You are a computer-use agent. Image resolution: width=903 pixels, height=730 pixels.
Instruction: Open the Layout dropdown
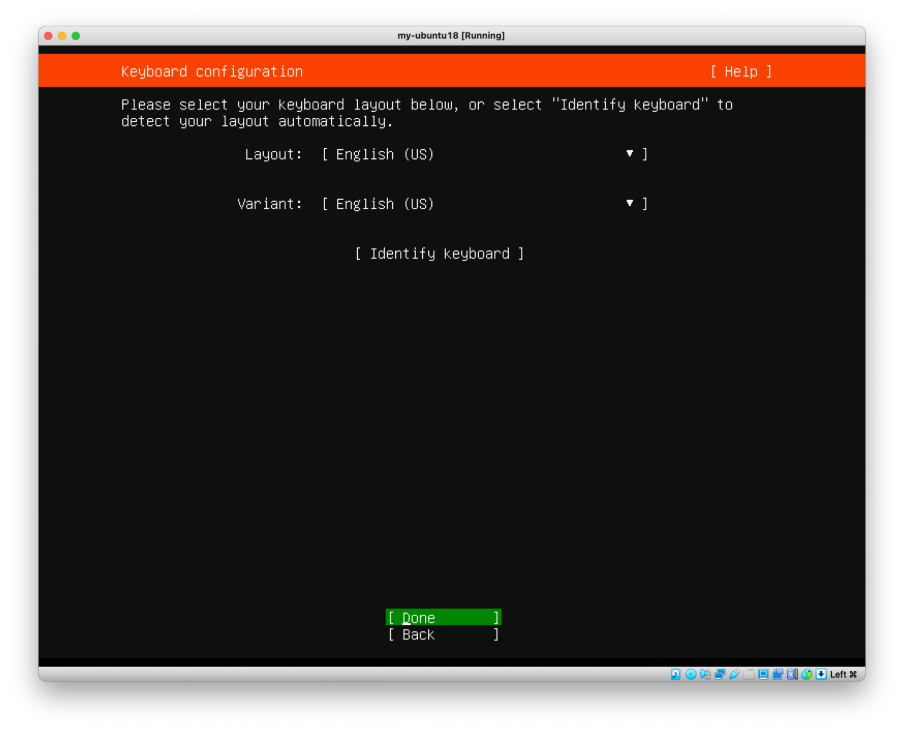[x=484, y=154]
